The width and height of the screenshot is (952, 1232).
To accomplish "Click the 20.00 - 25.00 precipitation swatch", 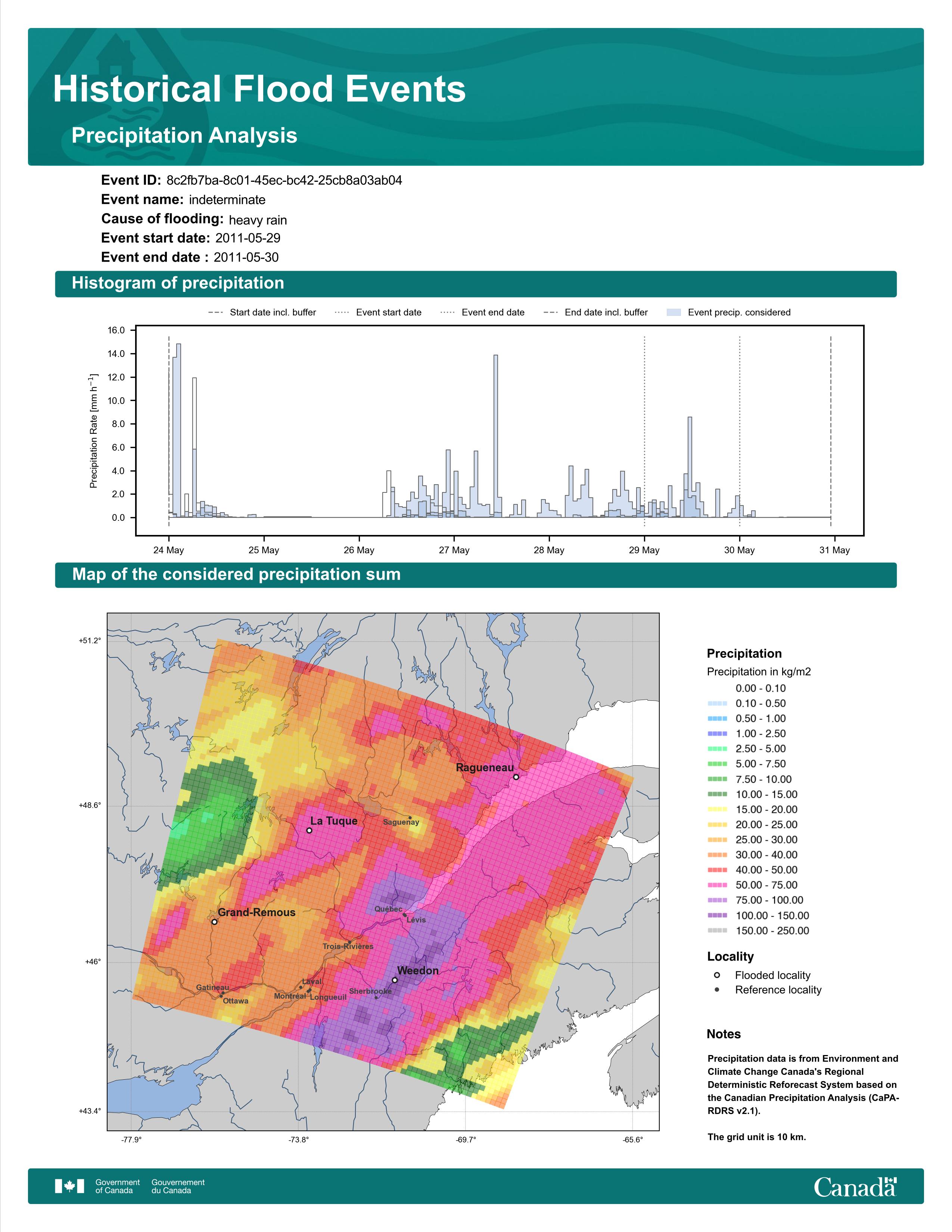I will click(x=717, y=825).
